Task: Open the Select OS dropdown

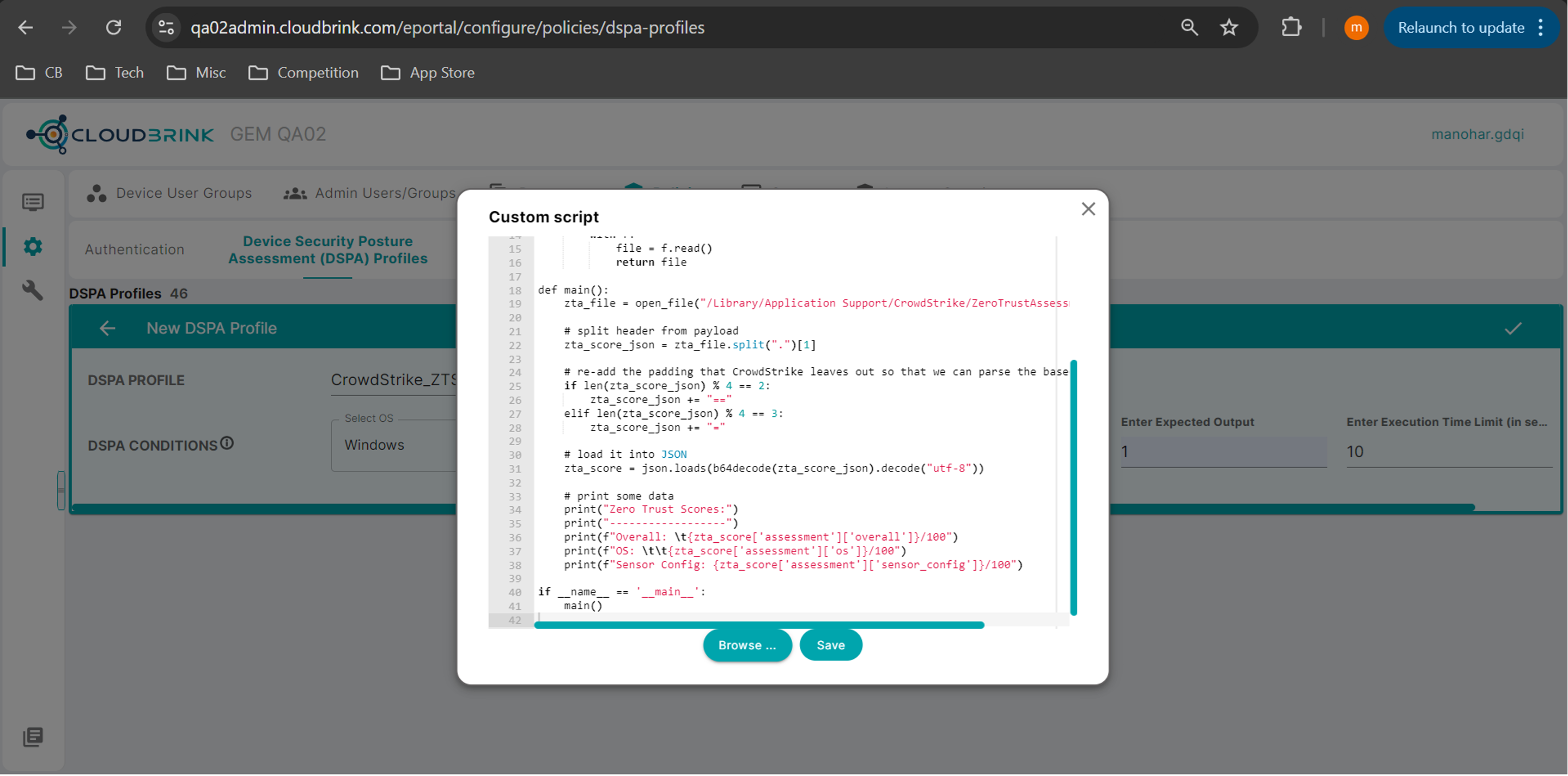Action: click(x=393, y=445)
